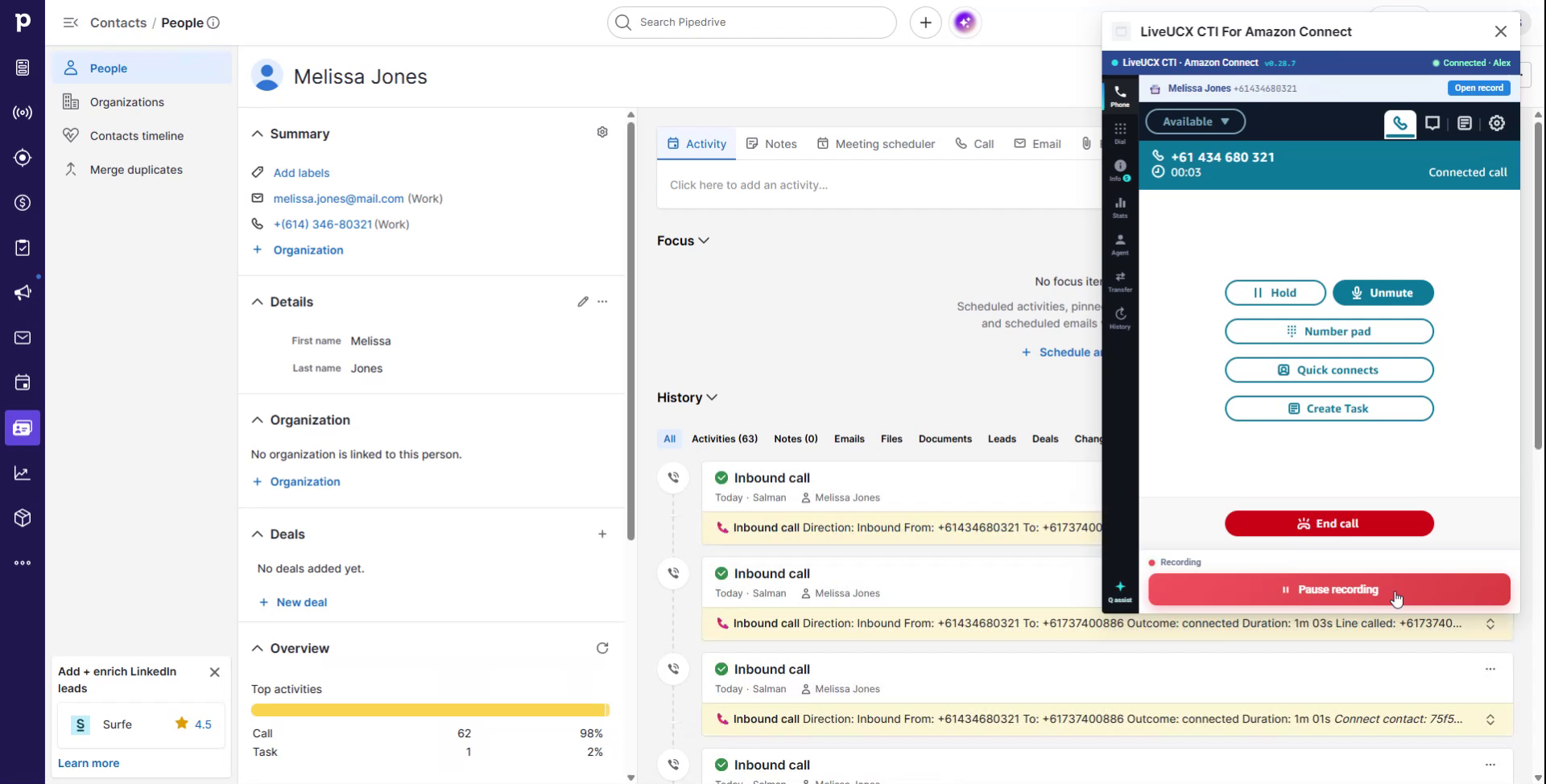This screenshot has height=784, width=1546.
Task: Open Info panel in CTI sidebar
Action: pos(1120,170)
